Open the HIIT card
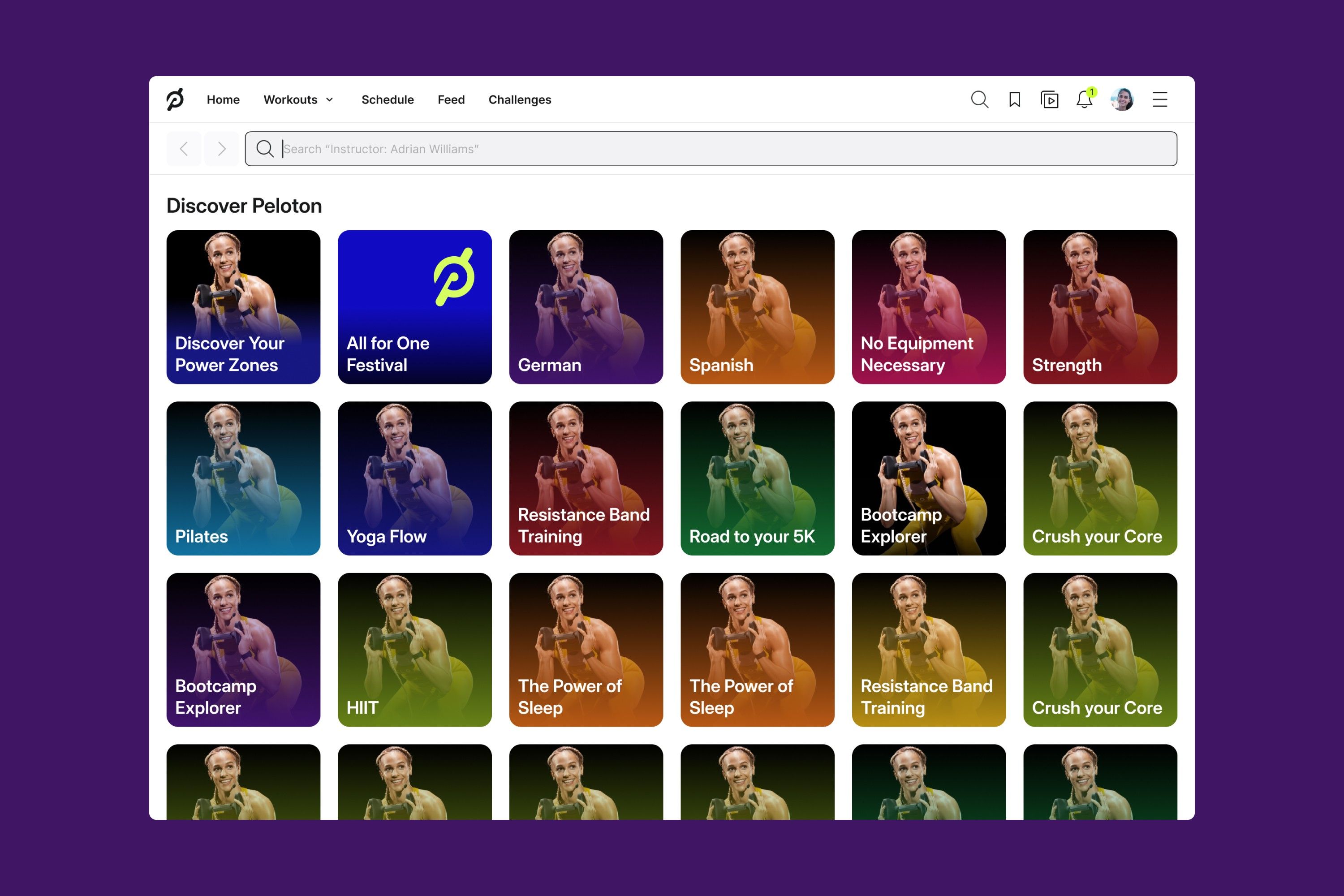Image resolution: width=1344 pixels, height=896 pixels. pos(415,650)
